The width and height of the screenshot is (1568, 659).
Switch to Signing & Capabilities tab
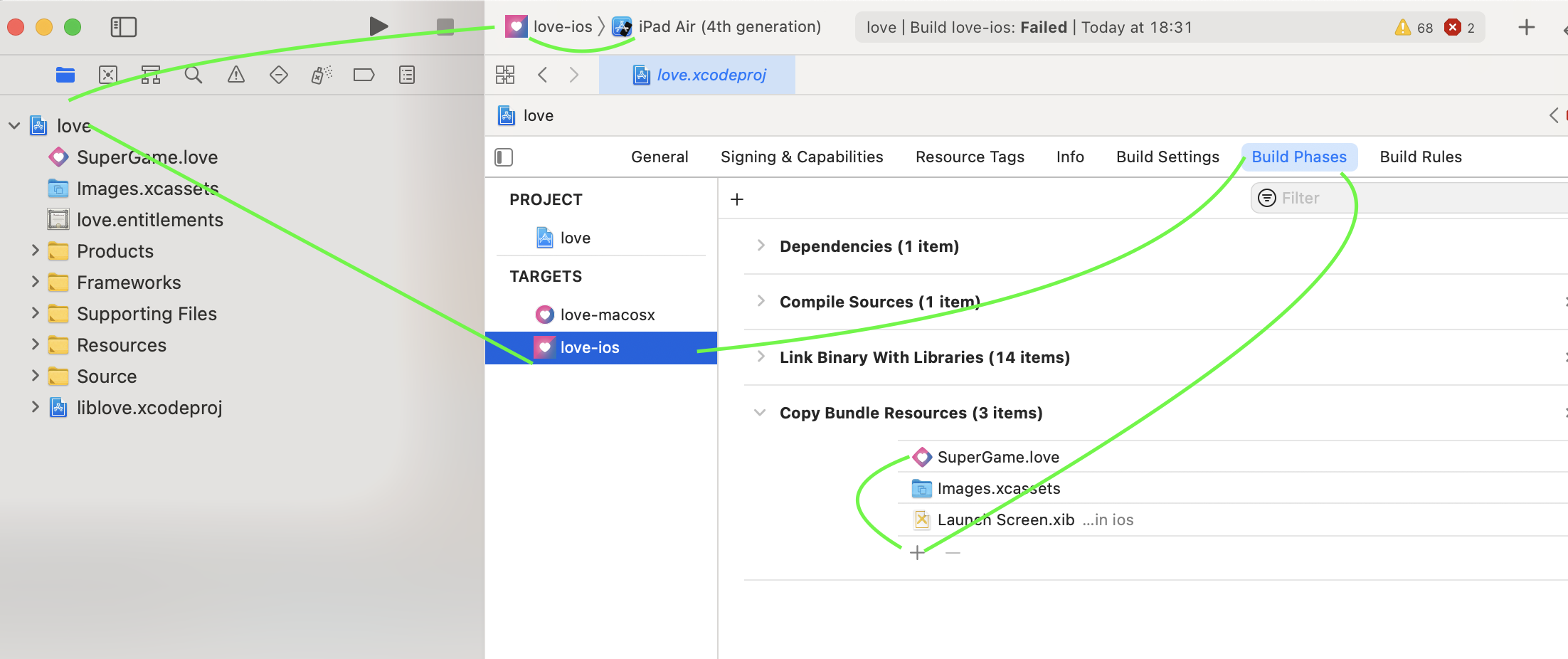click(x=802, y=157)
